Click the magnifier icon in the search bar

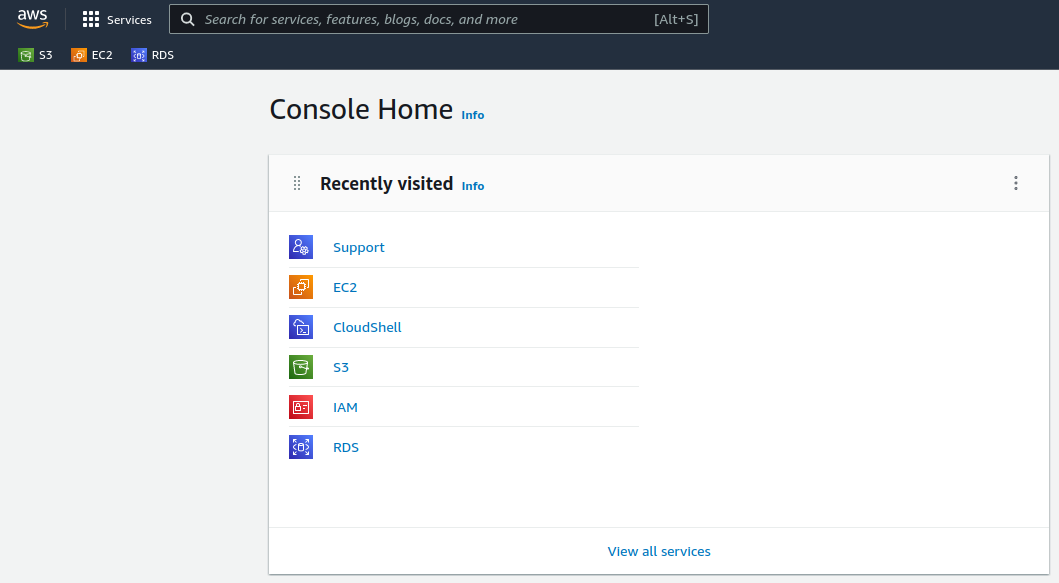click(x=188, y=20)
